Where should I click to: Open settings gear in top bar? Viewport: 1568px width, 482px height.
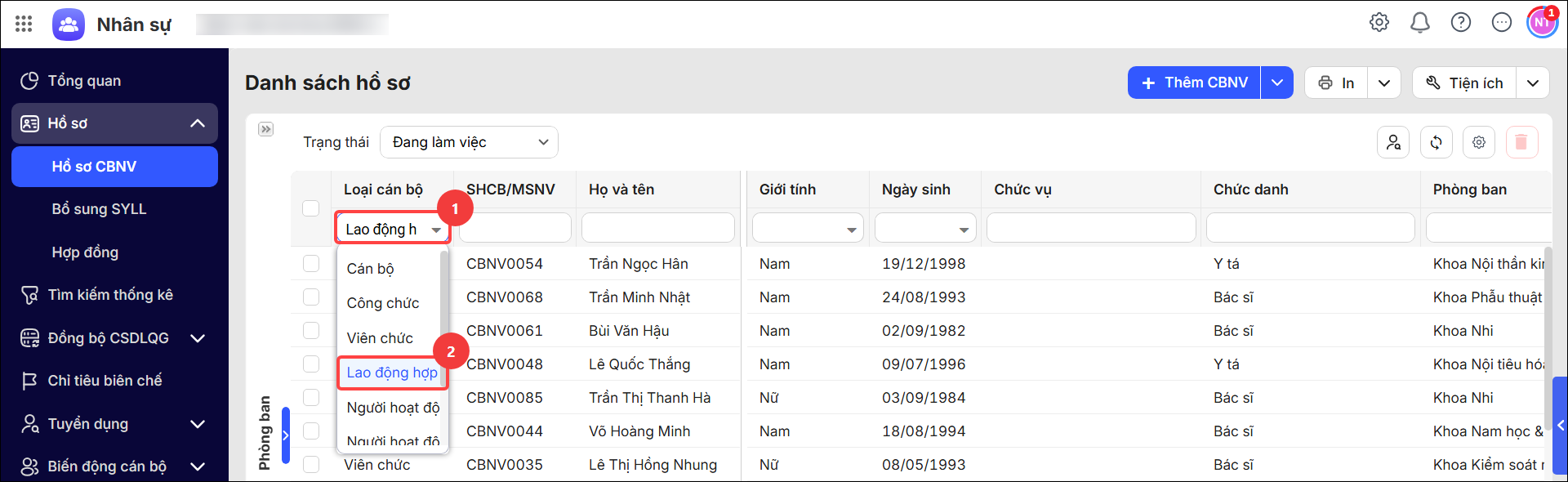click(x=1379, y=22)
